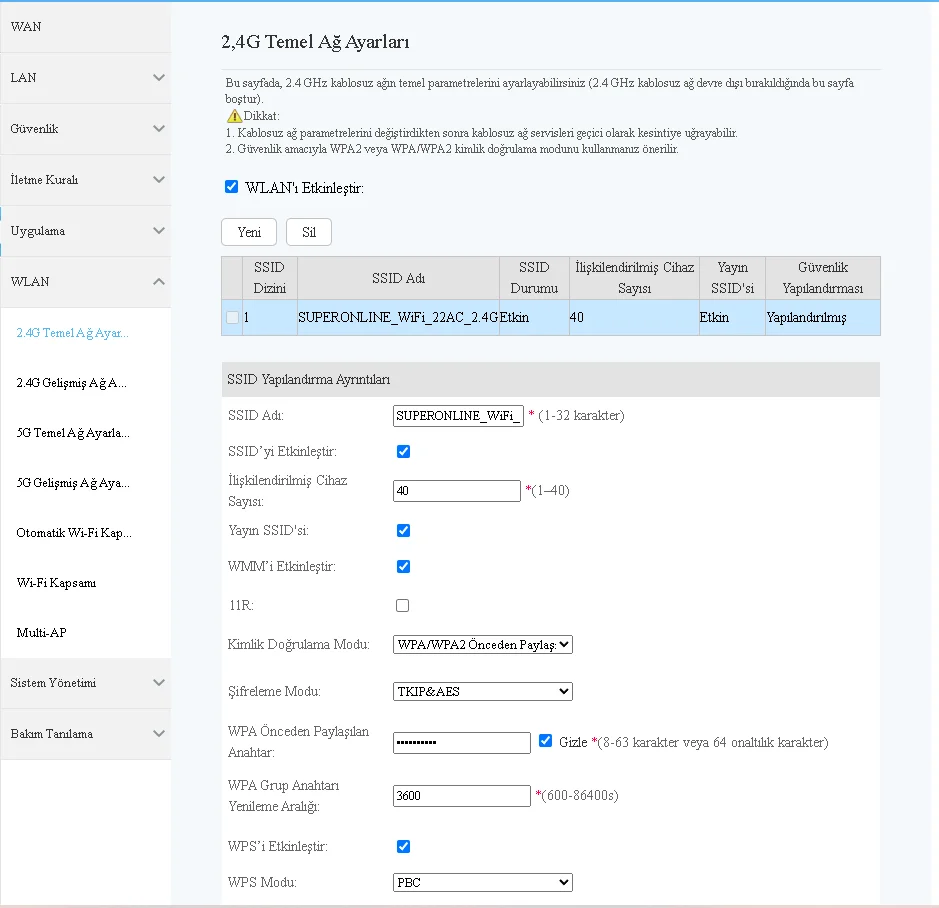Screen dimensions: 939x908
Task: Expand the Bakım Tanılama chevron icon
Action: coord(159,734)
